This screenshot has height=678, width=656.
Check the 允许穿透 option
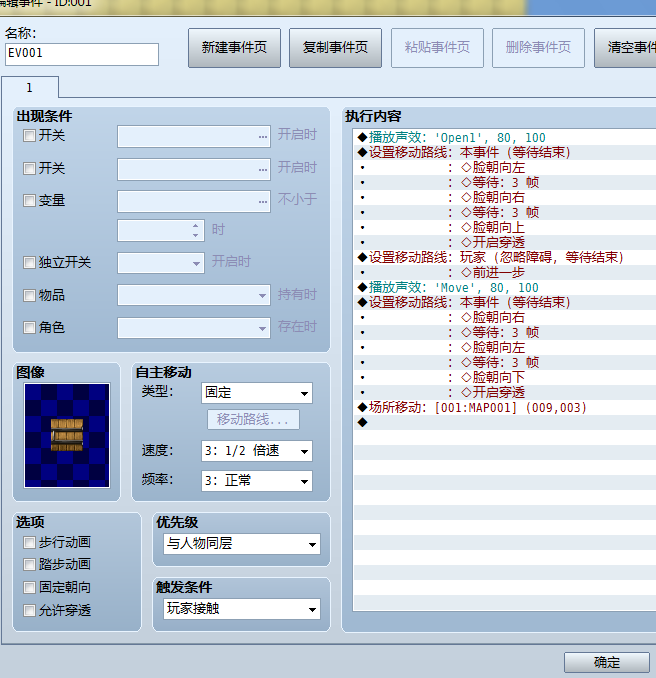[x=29, y=611]
